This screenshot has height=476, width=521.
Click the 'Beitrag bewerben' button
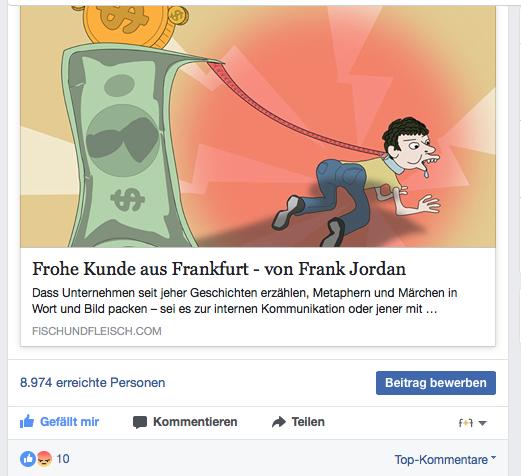pyautogui.click(x=436, y=383)
